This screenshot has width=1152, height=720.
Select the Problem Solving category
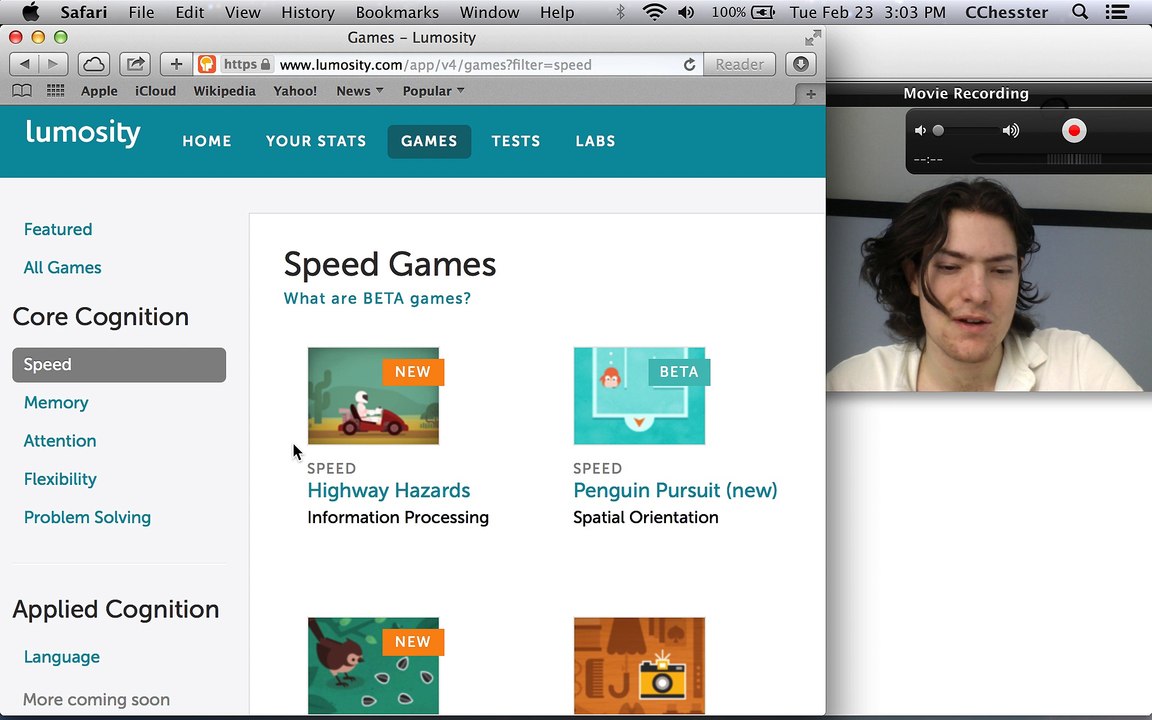(87, 517)
